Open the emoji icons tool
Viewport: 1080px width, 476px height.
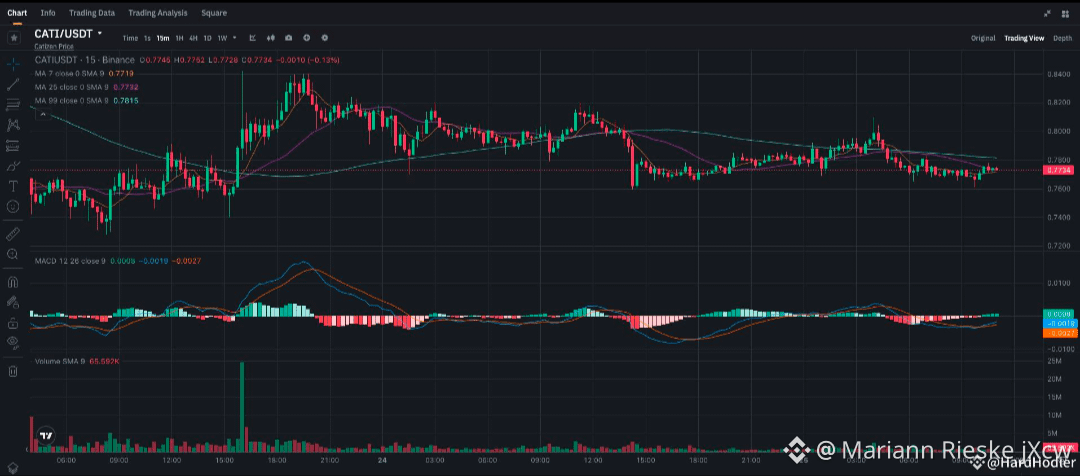click(x=13, y=206)
